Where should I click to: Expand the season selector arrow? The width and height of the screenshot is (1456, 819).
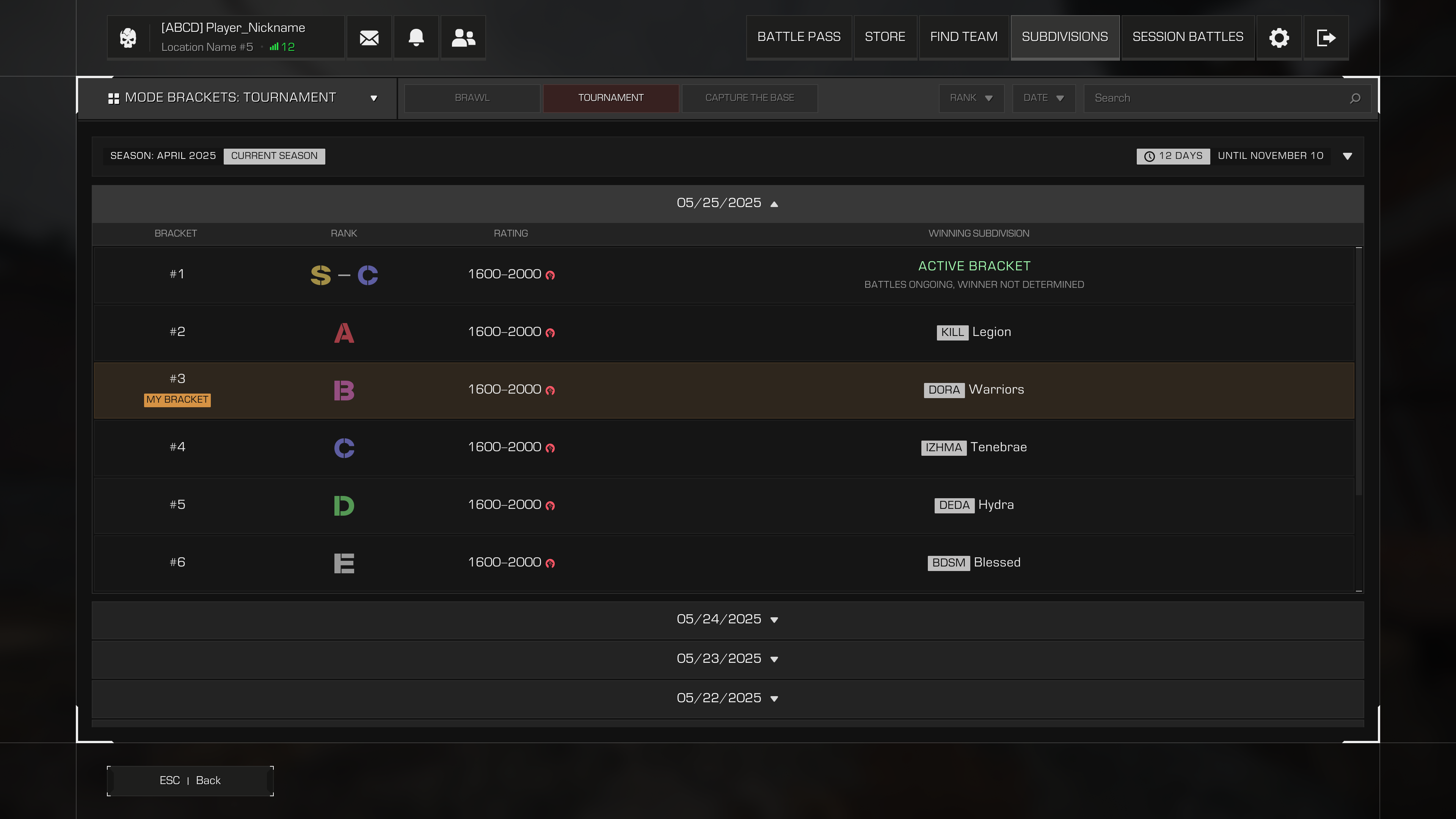point(1348,157)
